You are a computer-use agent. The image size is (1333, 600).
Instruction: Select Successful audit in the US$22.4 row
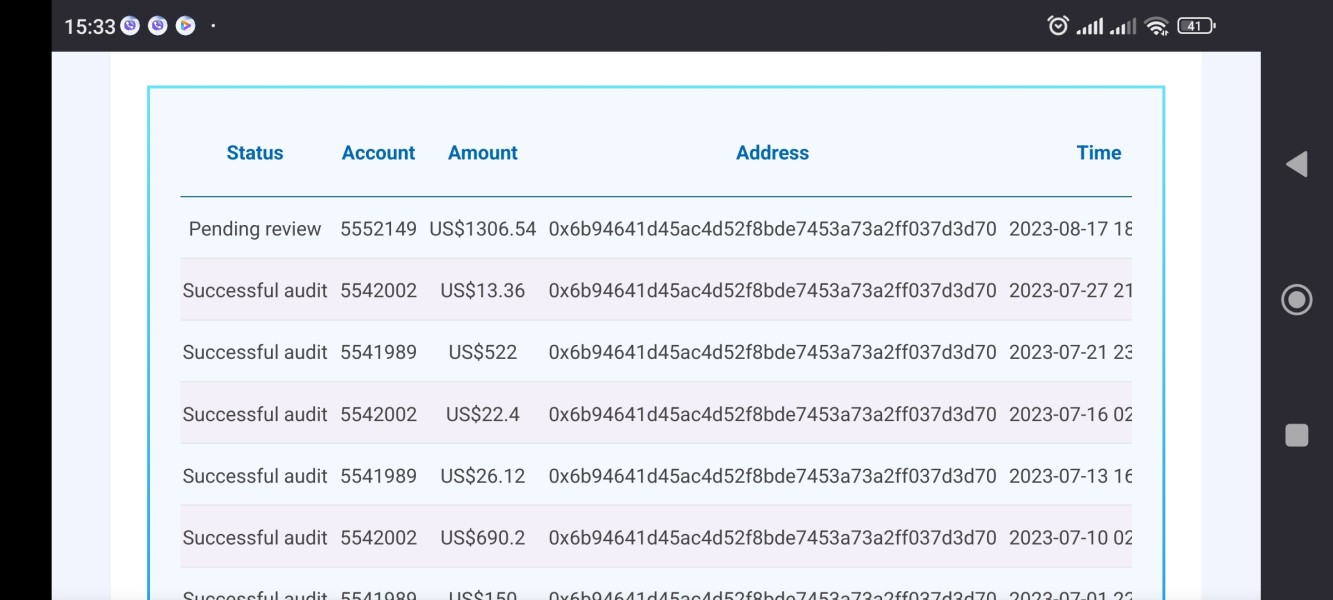click(x=255, y=414)
